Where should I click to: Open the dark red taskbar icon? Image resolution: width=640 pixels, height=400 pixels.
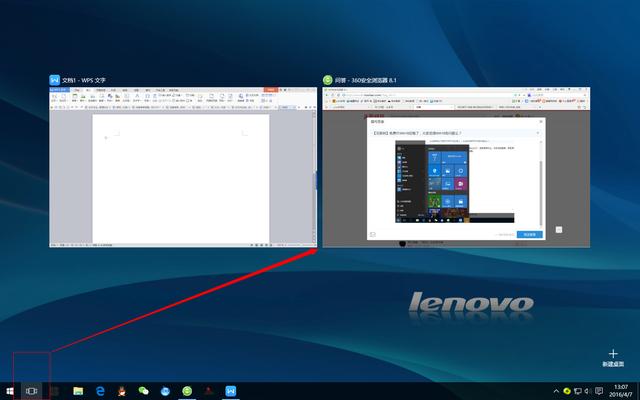pos(209,391)
